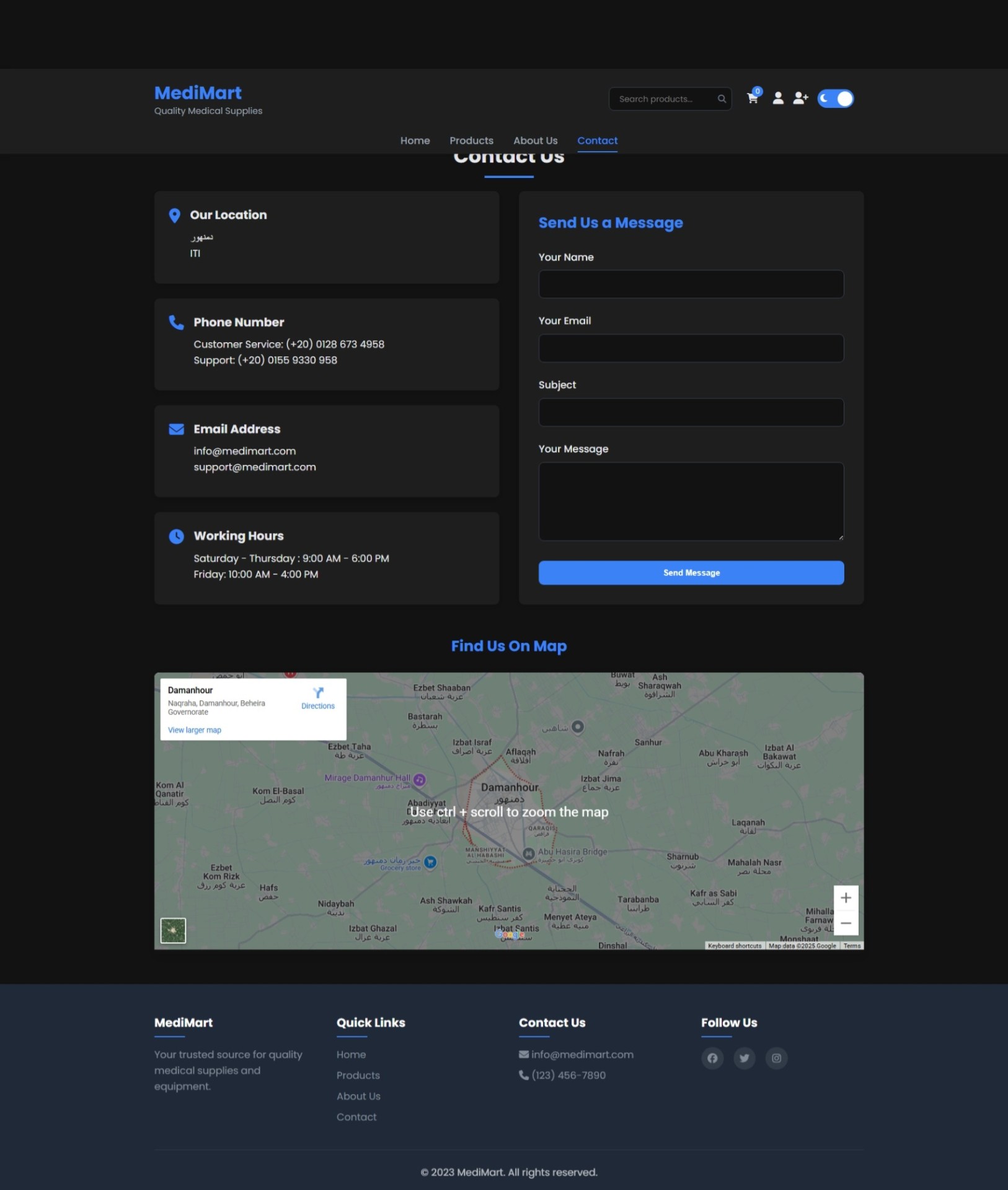Toggle the dark mode switch
1008x1190 pixels.
pos(835,99)
